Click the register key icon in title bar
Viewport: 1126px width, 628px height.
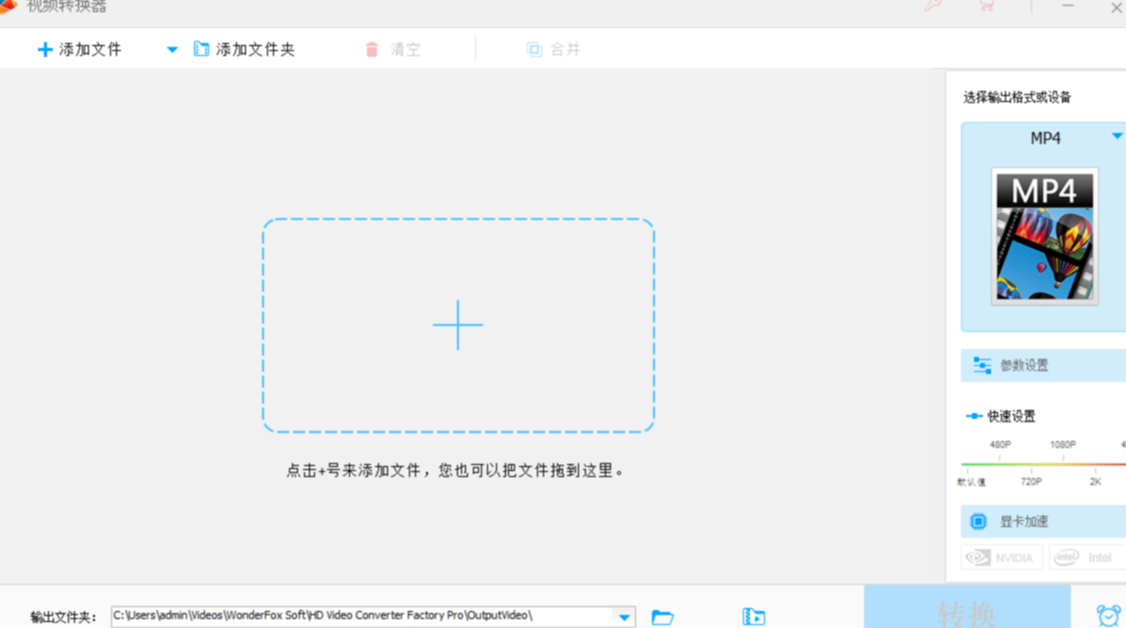click(933, 6)
